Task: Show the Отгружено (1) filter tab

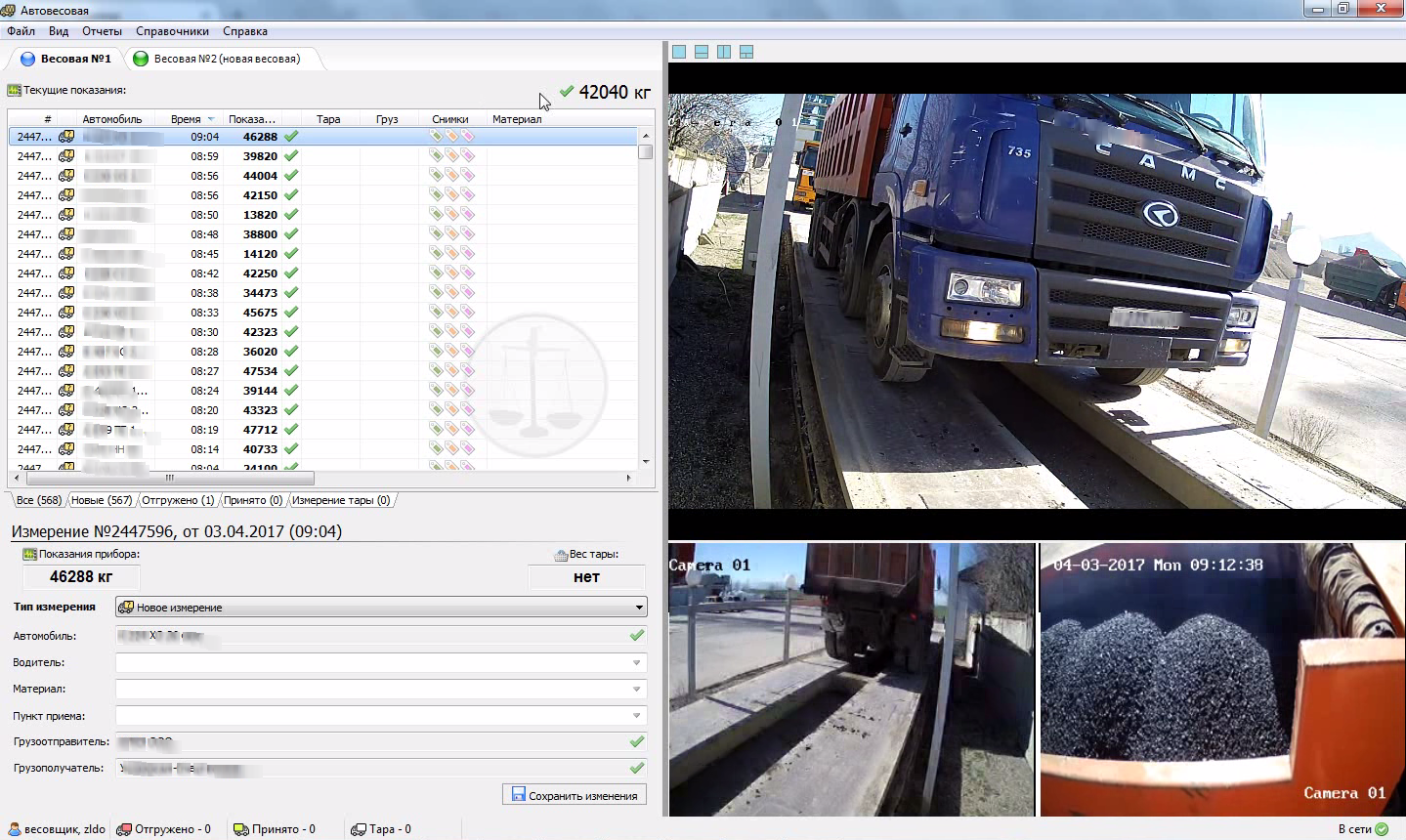Action: pos(178,500)
